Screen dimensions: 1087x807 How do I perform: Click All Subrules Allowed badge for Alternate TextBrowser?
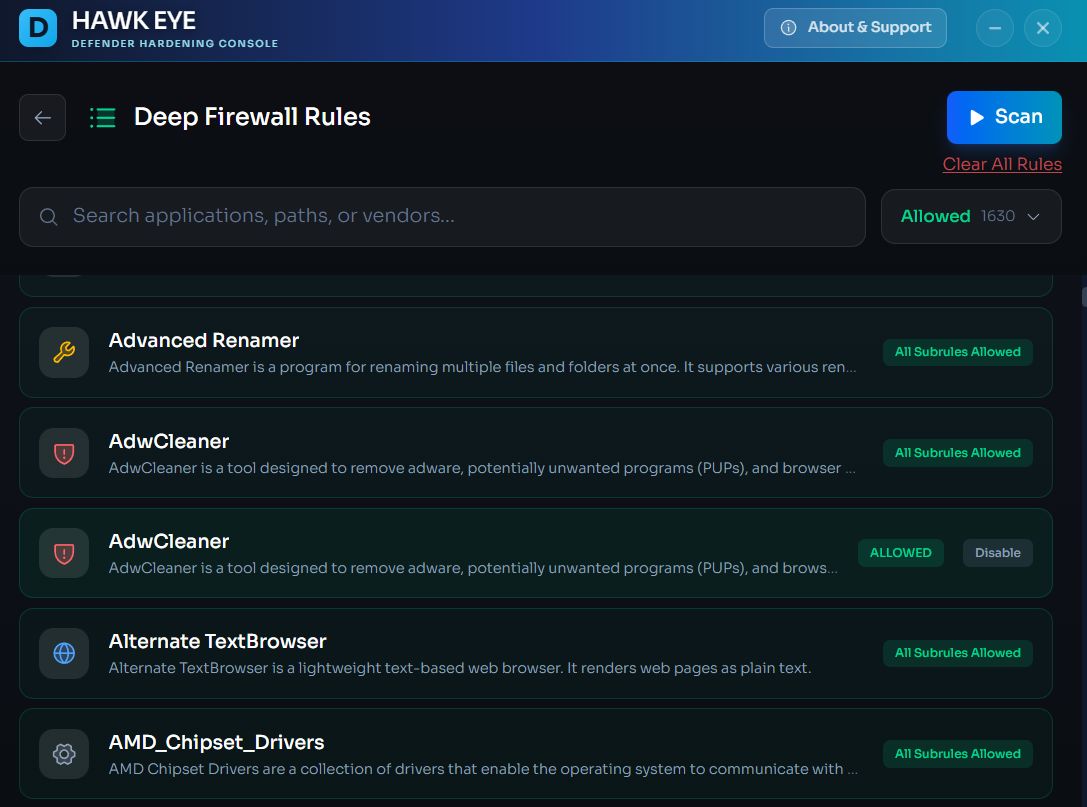click(x=957, y=653)
